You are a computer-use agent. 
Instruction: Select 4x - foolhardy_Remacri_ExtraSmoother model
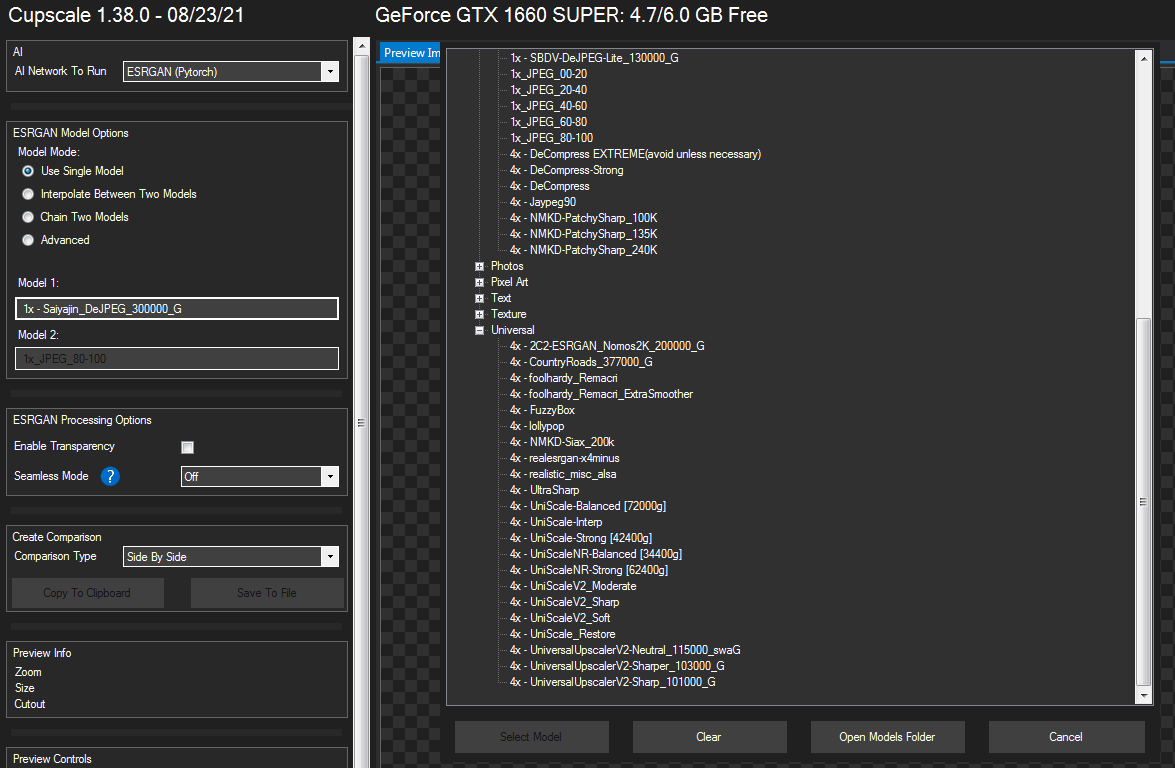coord(602,394)
